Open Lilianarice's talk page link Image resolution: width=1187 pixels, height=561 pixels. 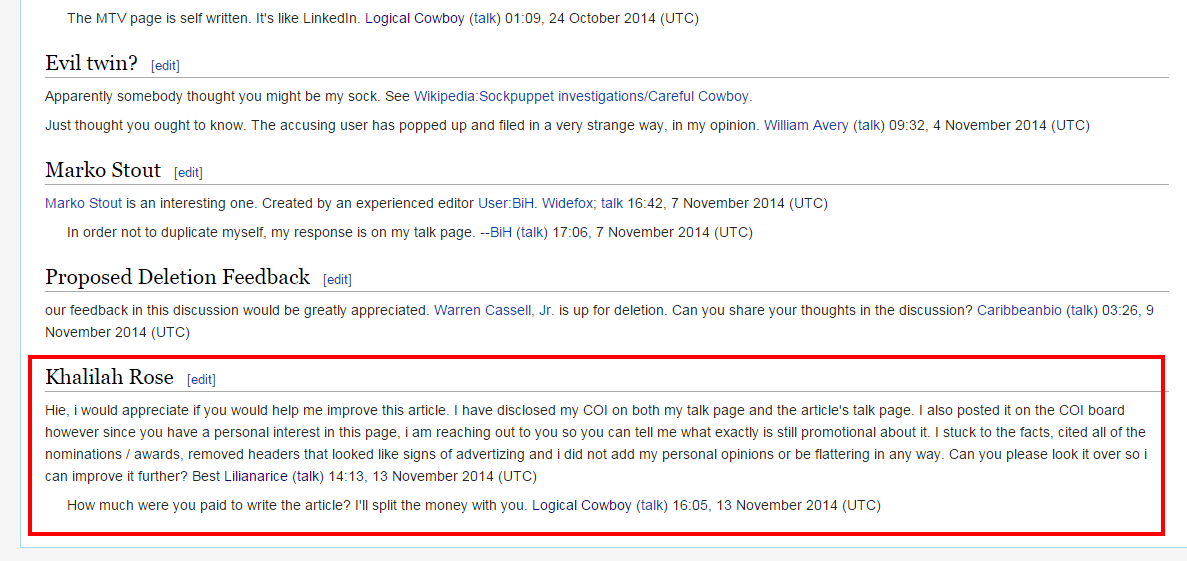pos(307,476)
